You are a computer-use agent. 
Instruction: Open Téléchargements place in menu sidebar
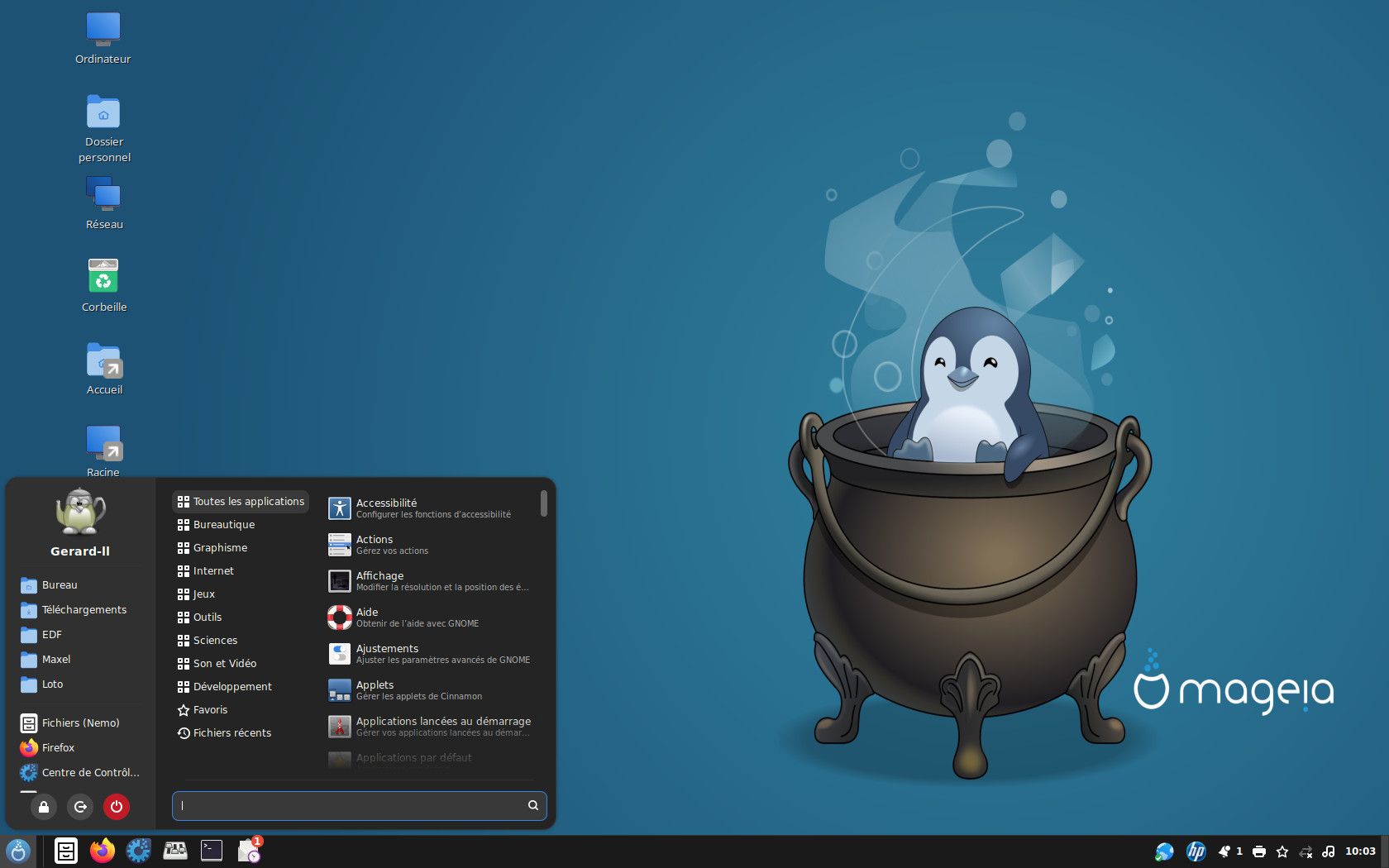[x=80, y=610]
